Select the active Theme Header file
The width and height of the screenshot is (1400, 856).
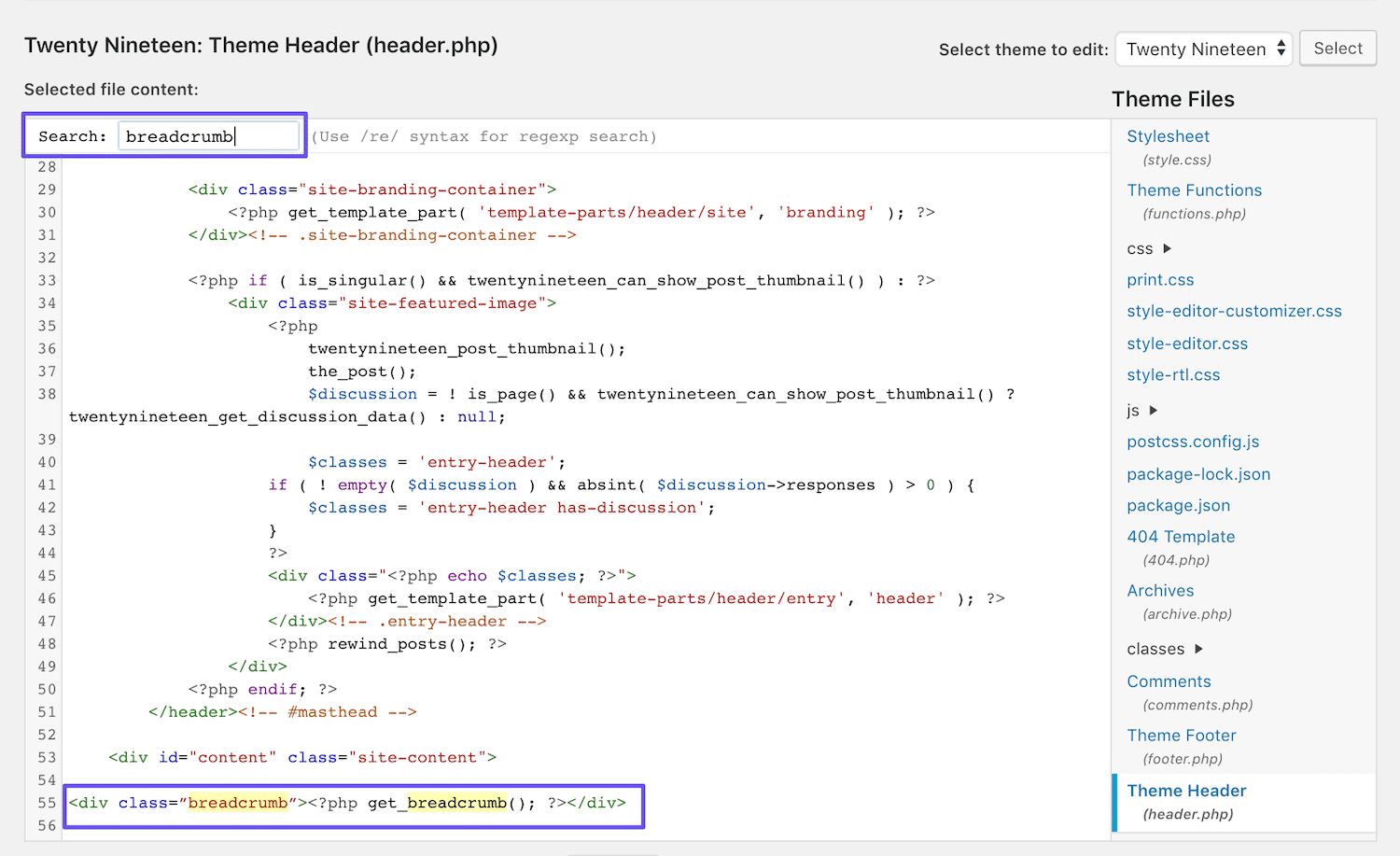1186,790
